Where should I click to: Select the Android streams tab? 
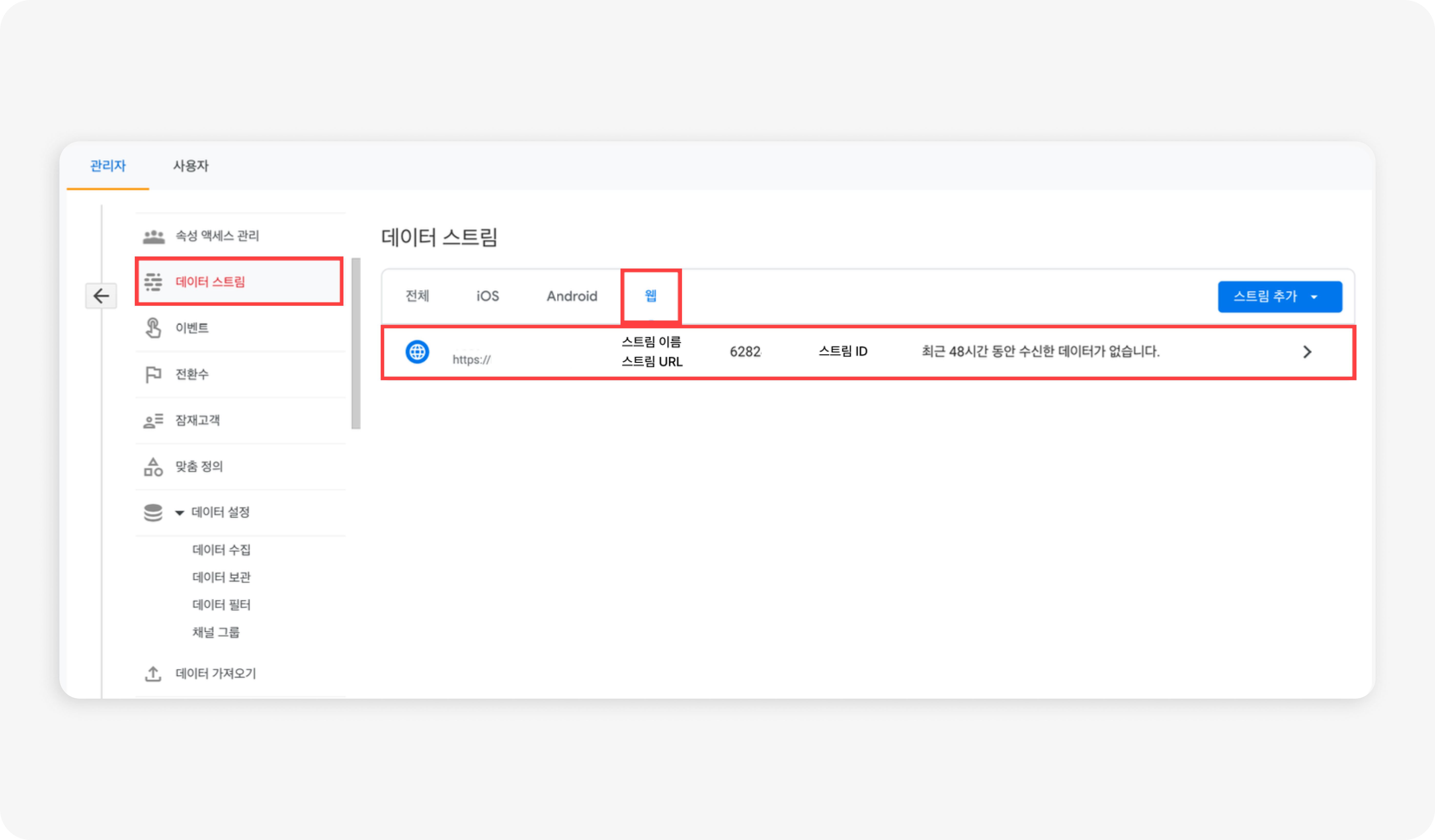(x=572, y=296)
